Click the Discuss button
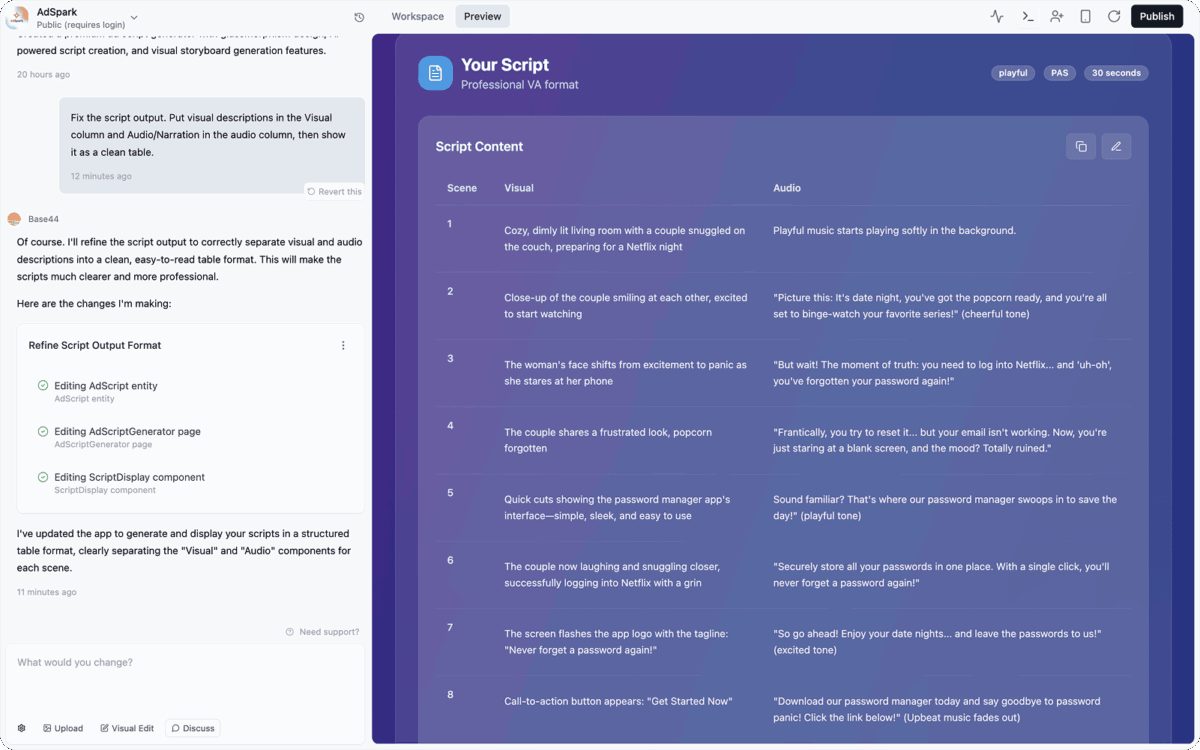 (x=193, y=728)
